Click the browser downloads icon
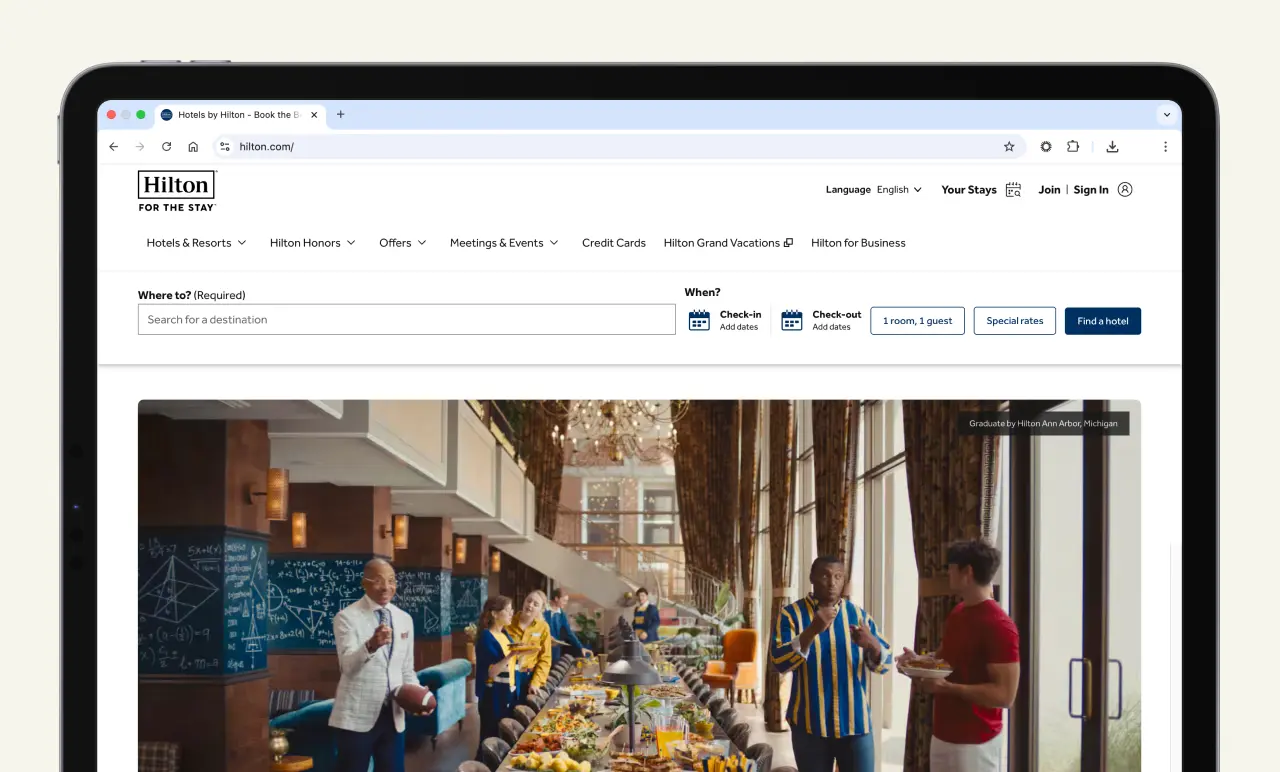 pos(1112,146)
